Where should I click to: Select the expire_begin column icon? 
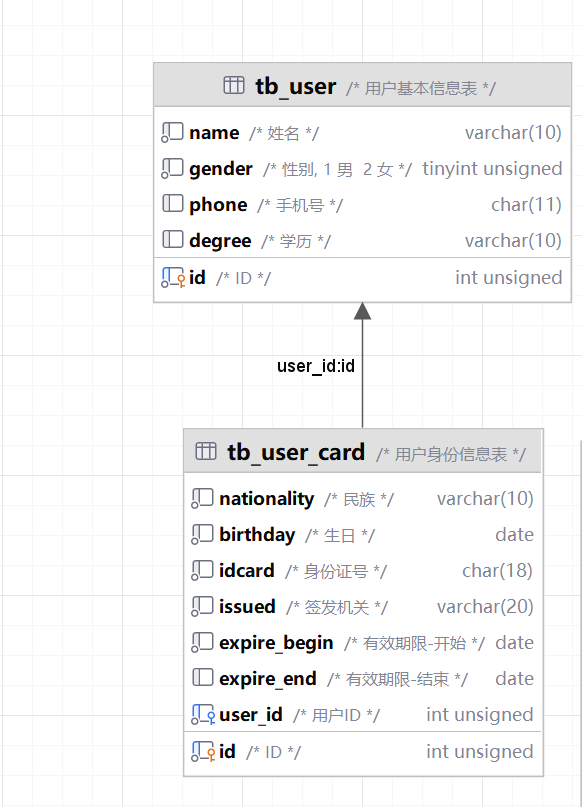(x=202, y=642)
